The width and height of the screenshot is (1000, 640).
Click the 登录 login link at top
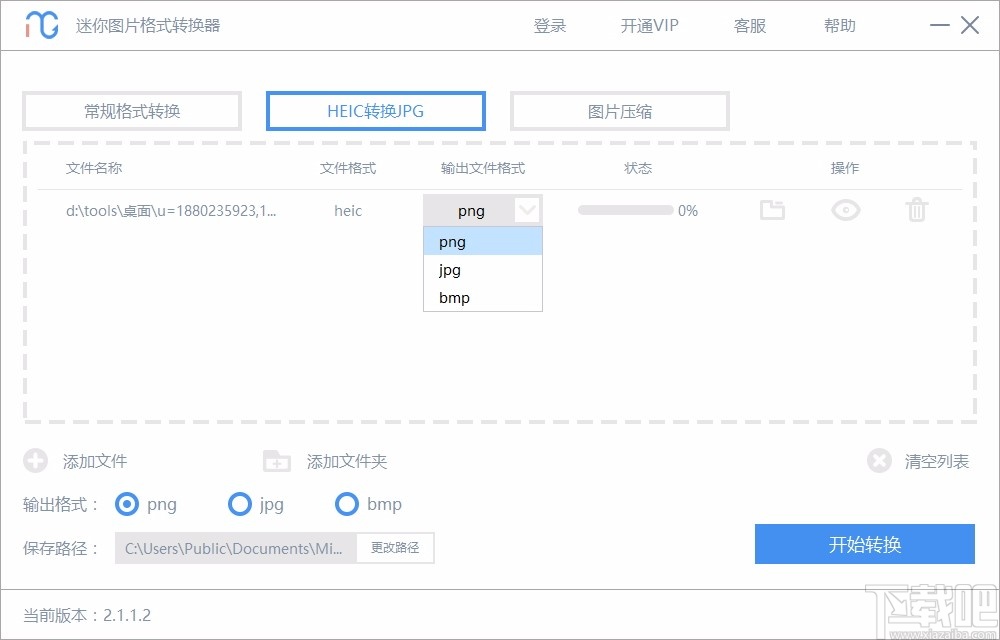point(550,26)
